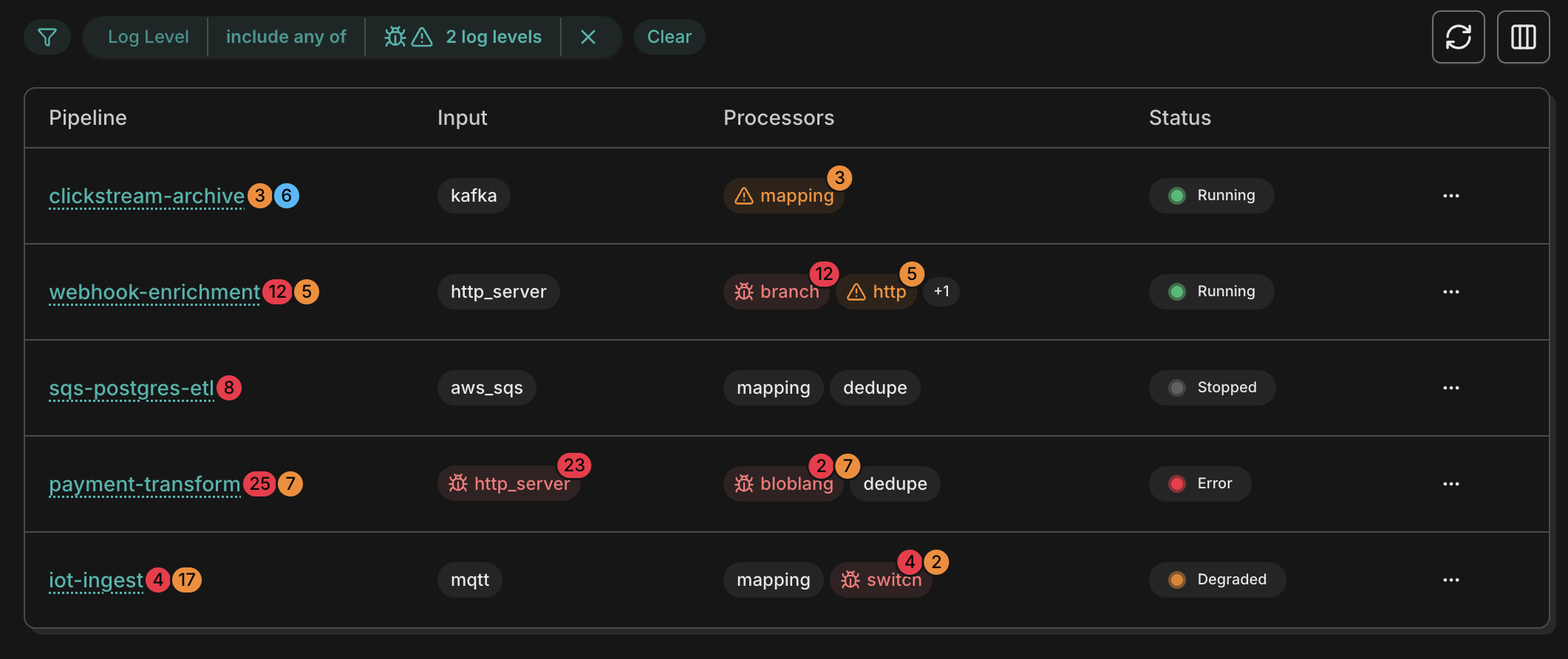This screenshot has width=1568, height=659.
Task: Click the Status column header
Action: [x=1180, y=118]
